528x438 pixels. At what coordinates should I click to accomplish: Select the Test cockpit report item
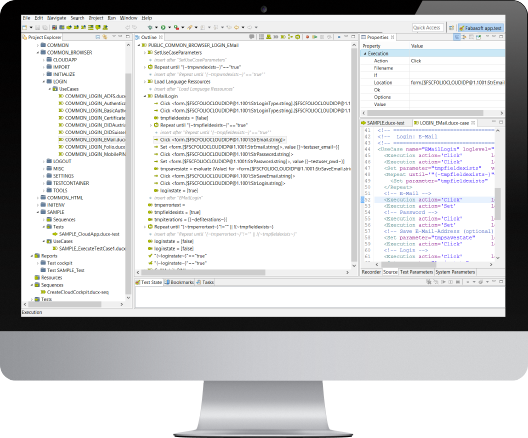tap(57, 263)
